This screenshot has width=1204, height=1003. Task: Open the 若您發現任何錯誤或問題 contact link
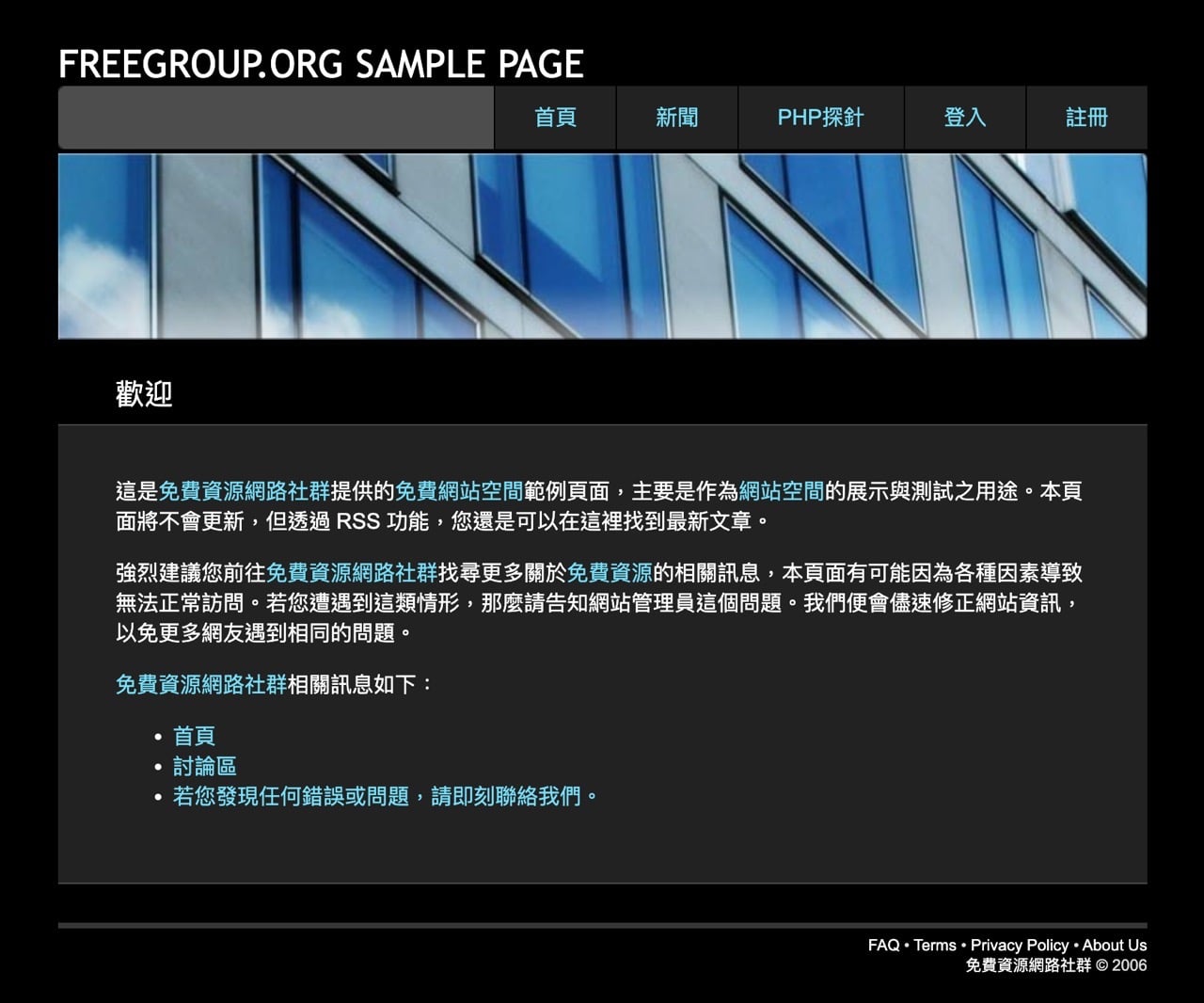pos(386,796)
